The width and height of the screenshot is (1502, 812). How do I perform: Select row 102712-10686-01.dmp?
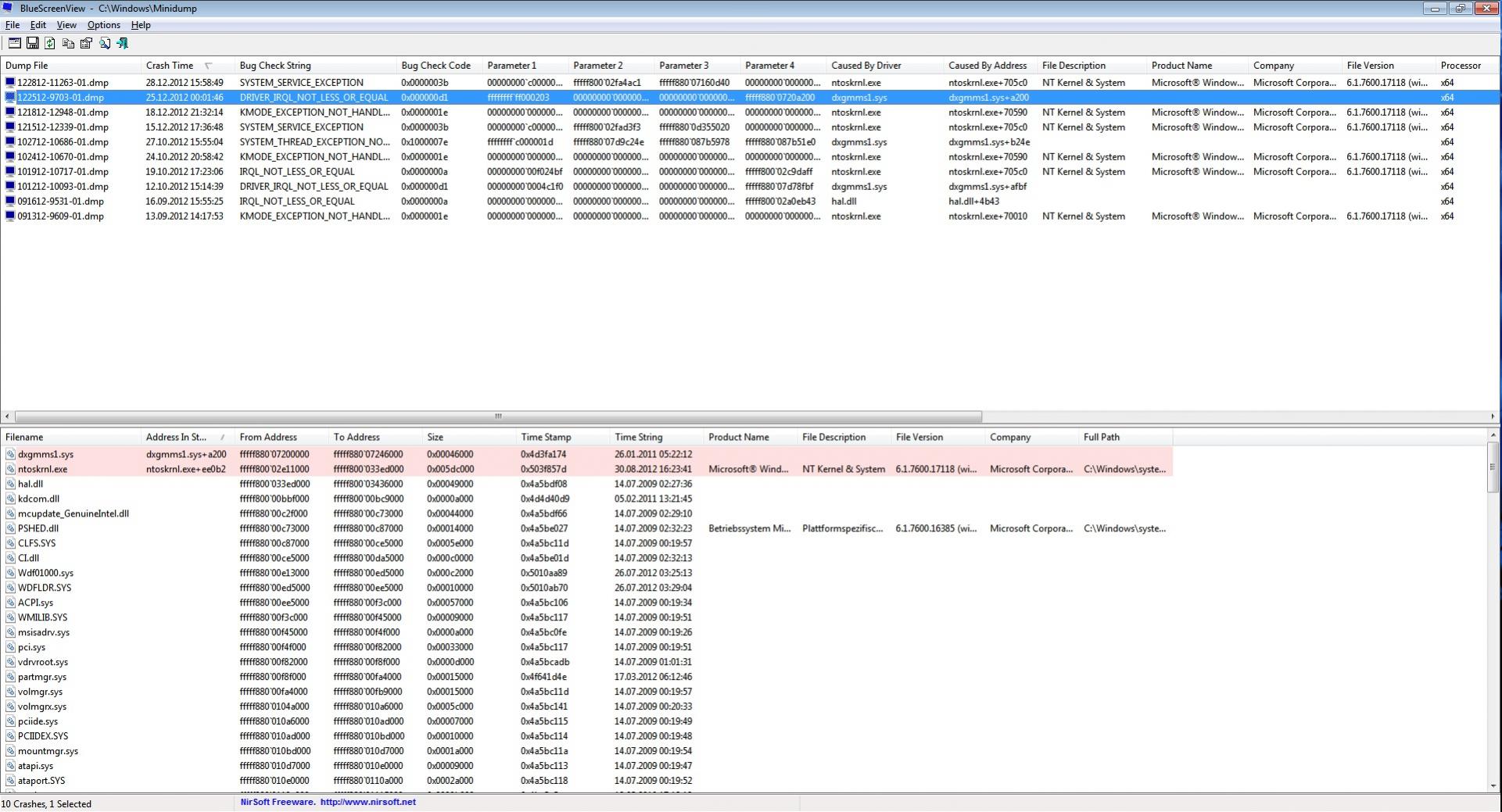750,142
